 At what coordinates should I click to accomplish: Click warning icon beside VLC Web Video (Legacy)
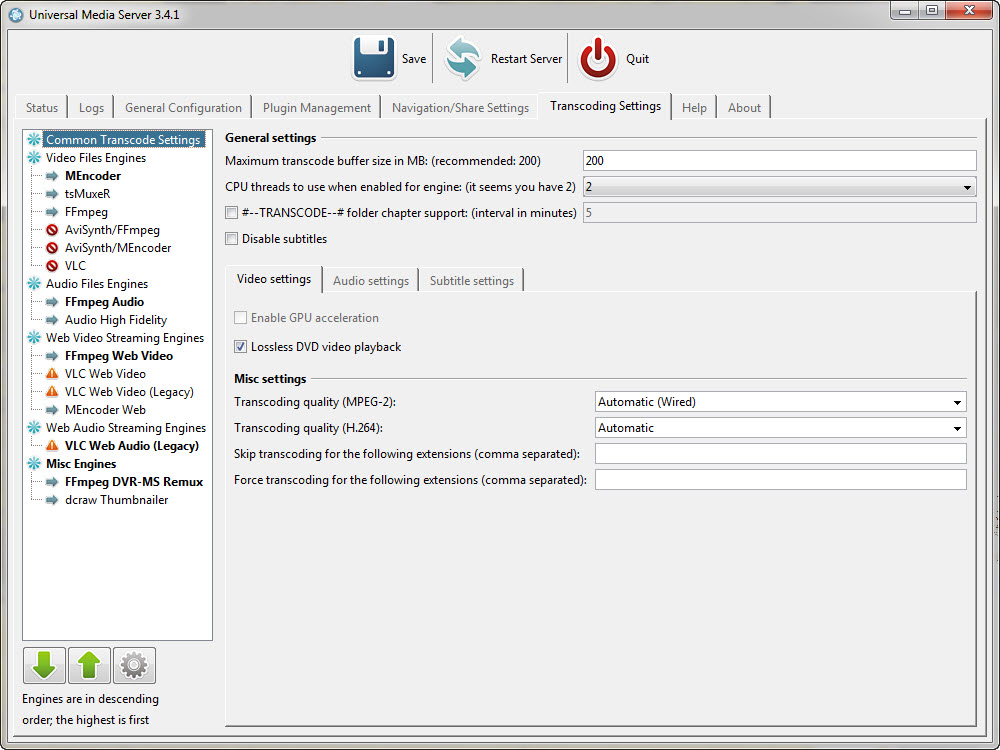pyautogui.click(x=52, y=392)
